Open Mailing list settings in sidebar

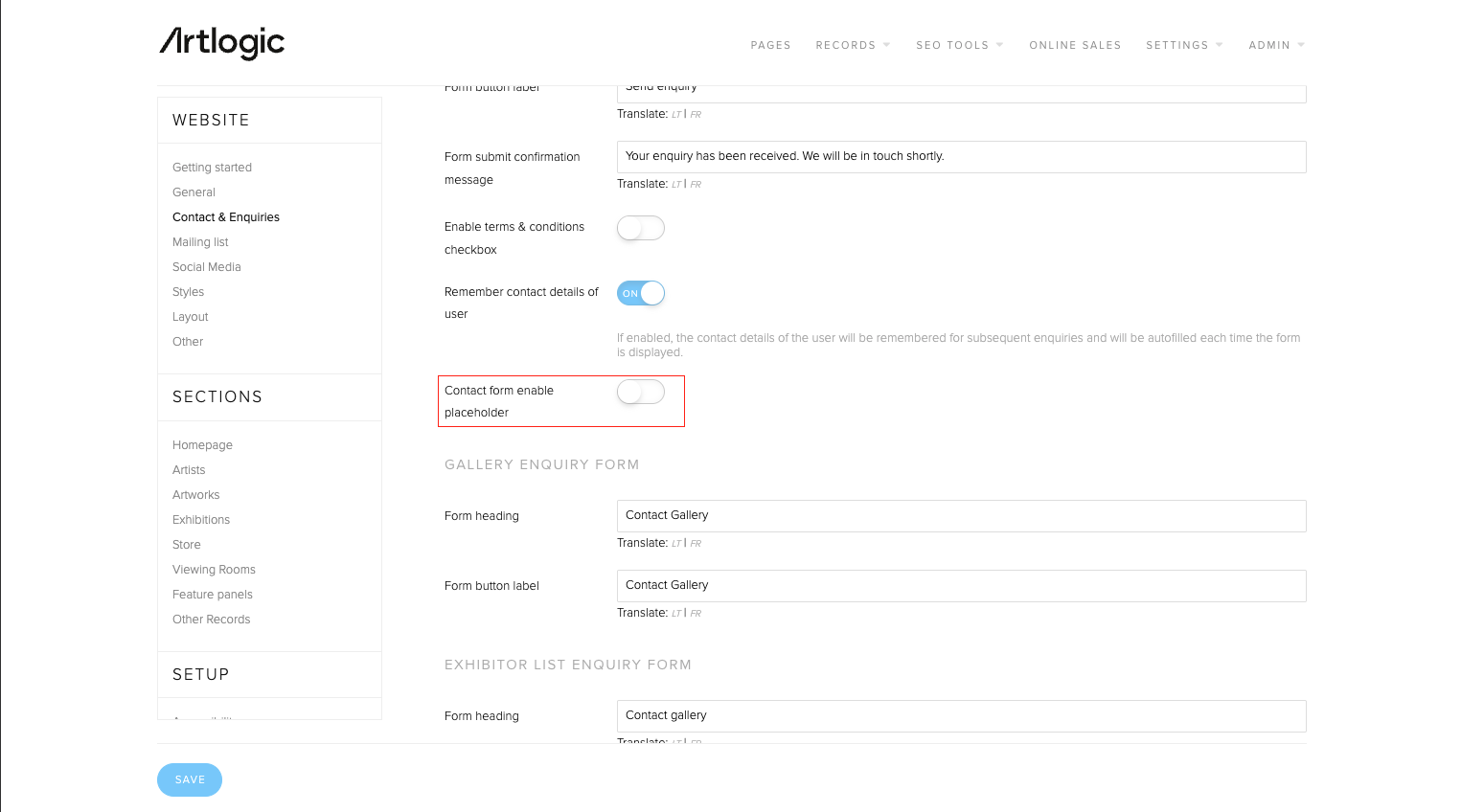(200, 242)
